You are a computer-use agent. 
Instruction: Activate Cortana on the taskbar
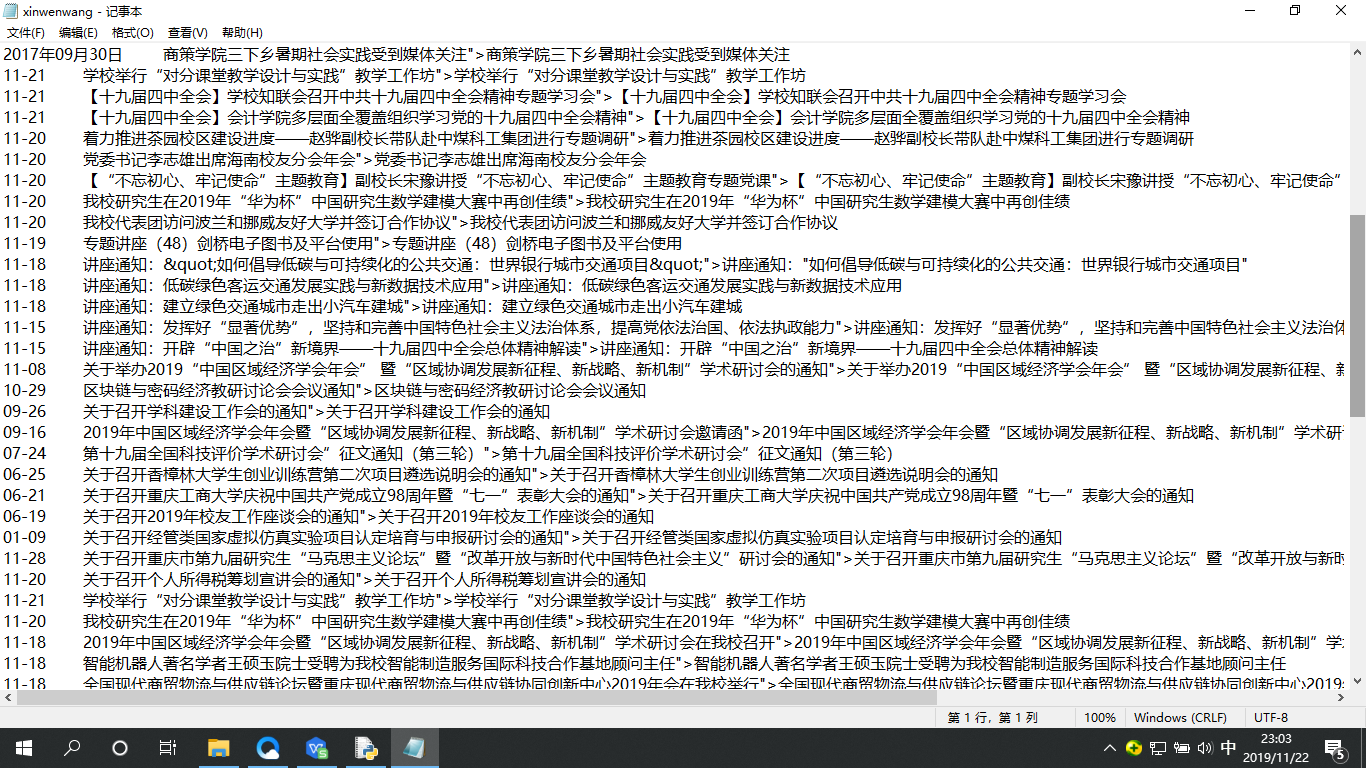[x=119, y=747]
